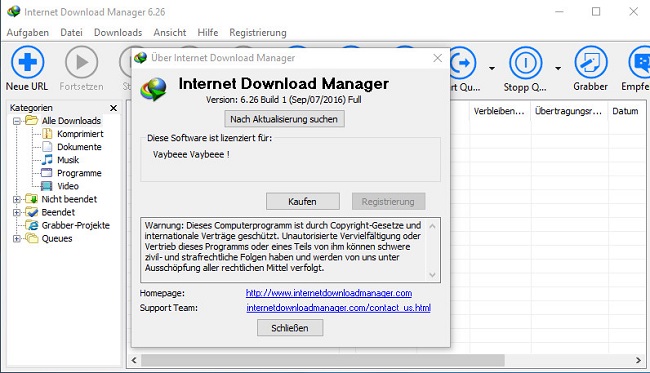Click the horizontal scrollbar thumb
Screen dimensions: 650x373
(x=323, y=360)
